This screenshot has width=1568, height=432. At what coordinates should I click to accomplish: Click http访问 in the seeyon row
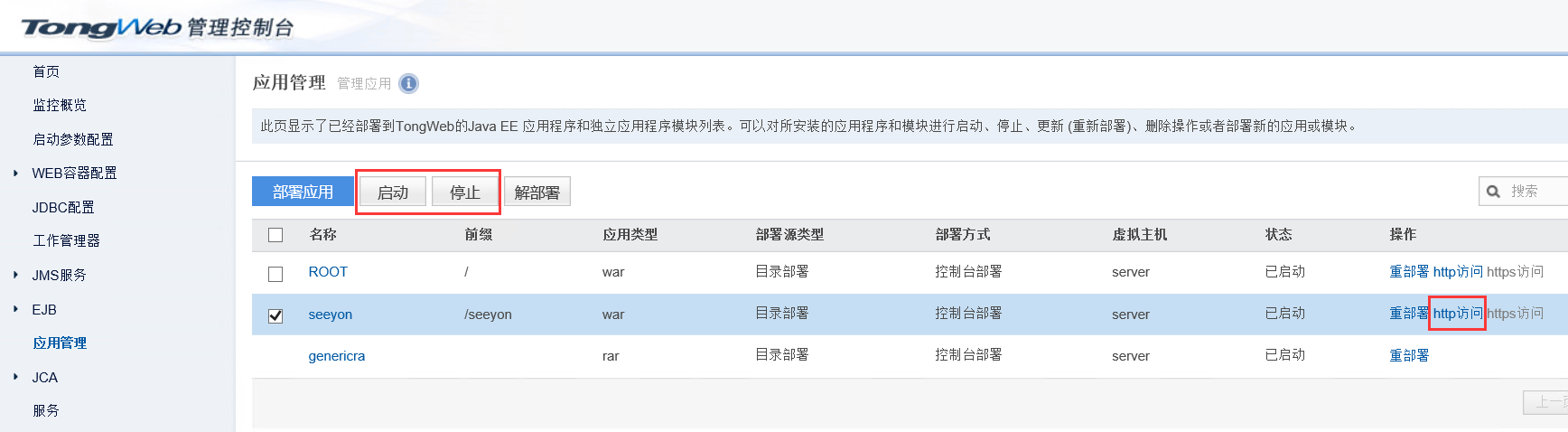1458,314
